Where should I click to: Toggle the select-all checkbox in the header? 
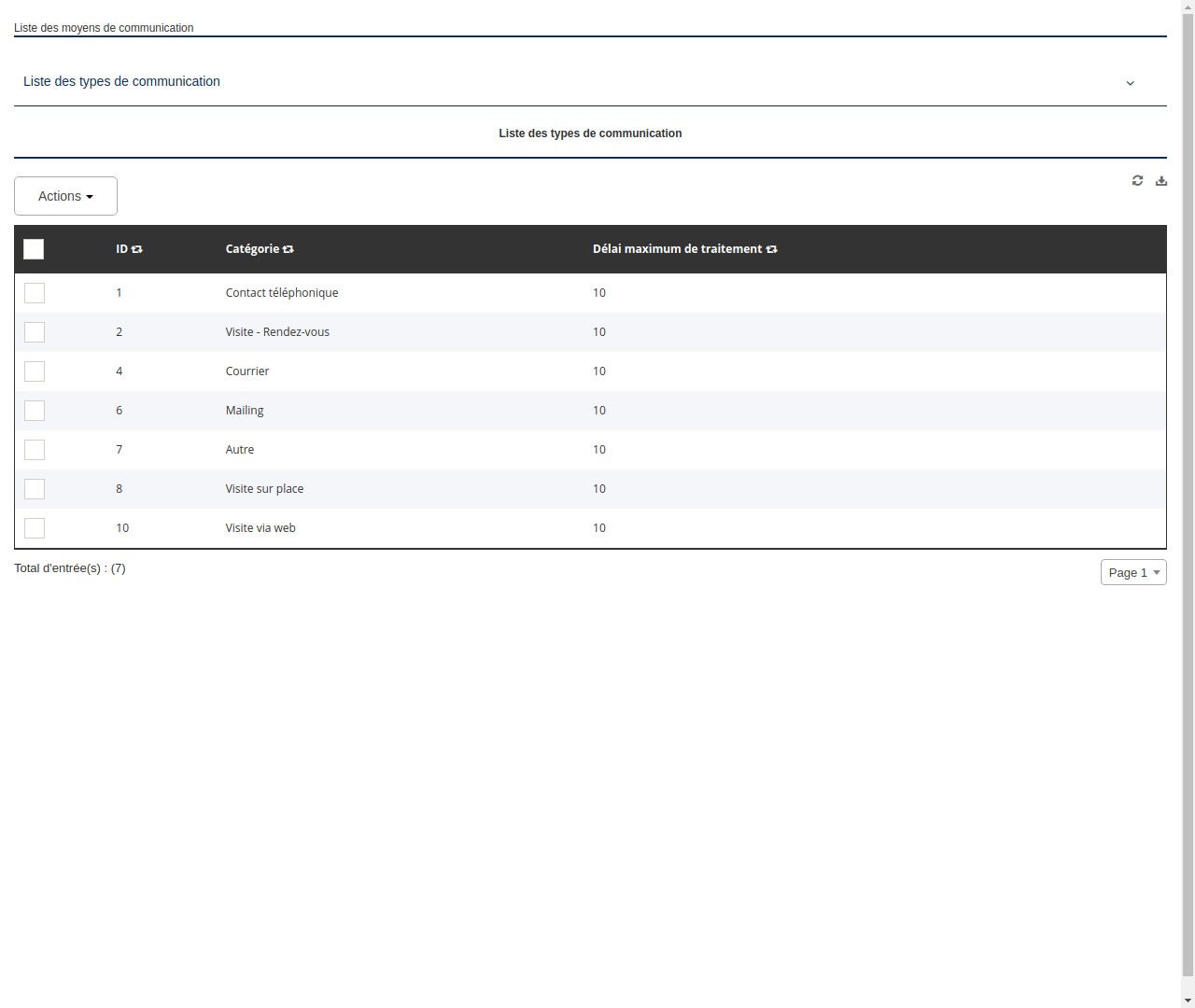(34, 249)
